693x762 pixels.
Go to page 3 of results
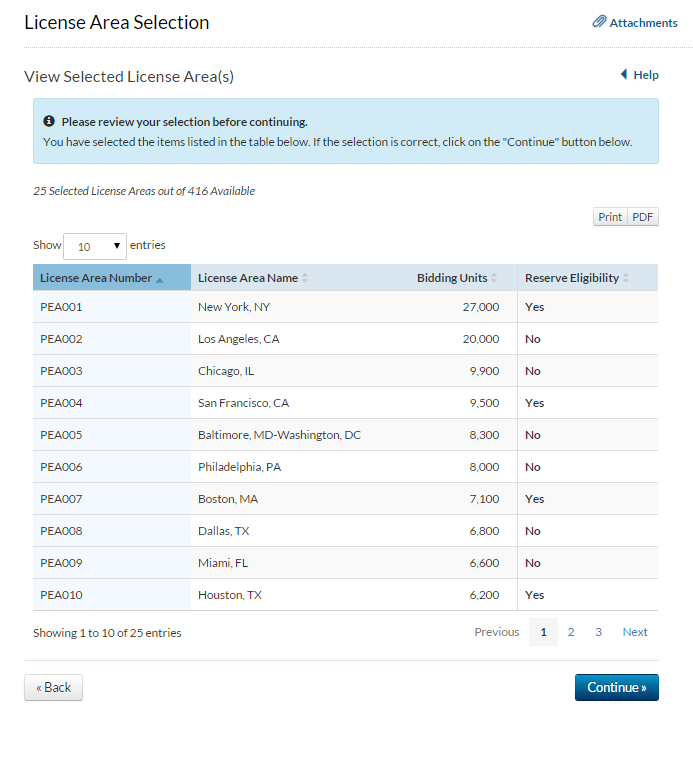[598, 632]
